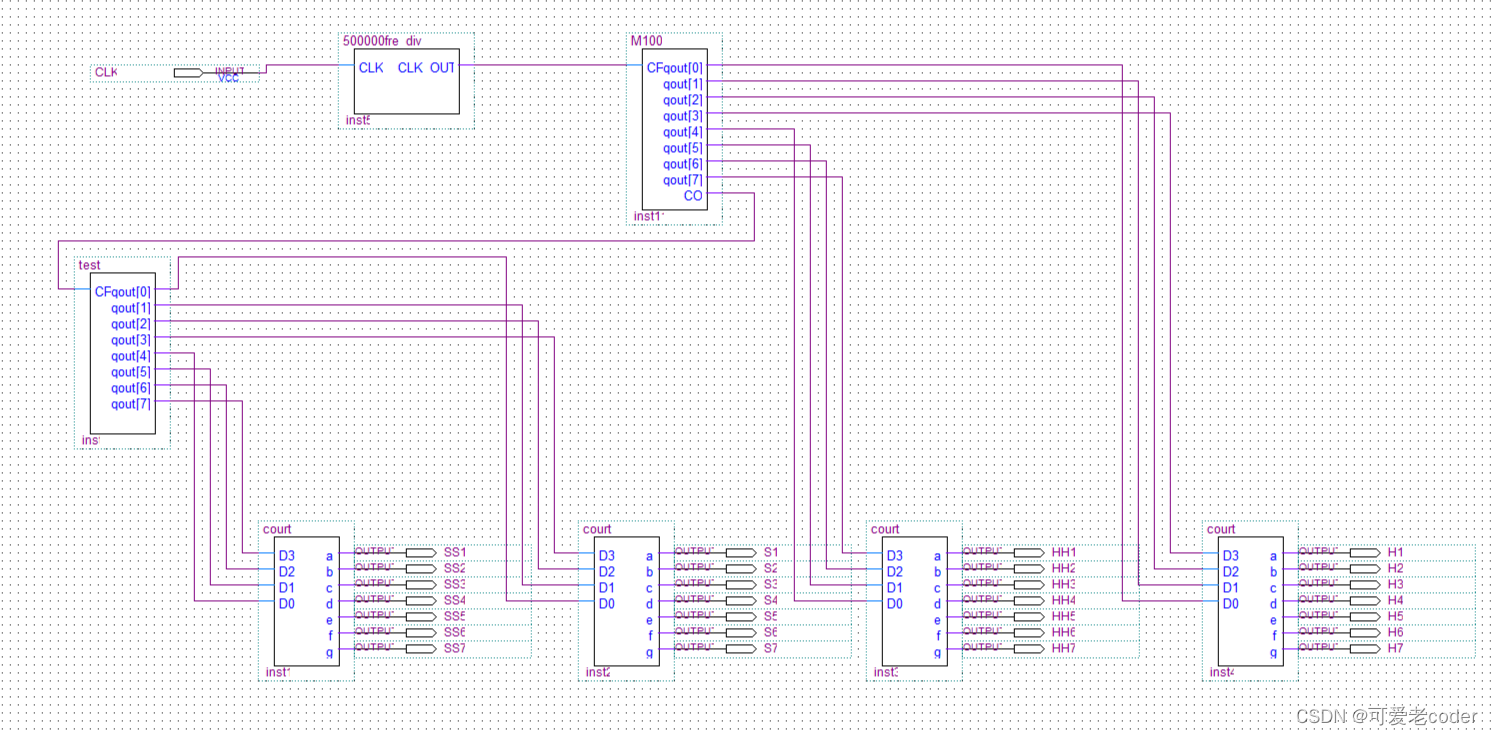Click the H5 output pin
Screen dimensions: 1493x735
[x=1365, y=616]
